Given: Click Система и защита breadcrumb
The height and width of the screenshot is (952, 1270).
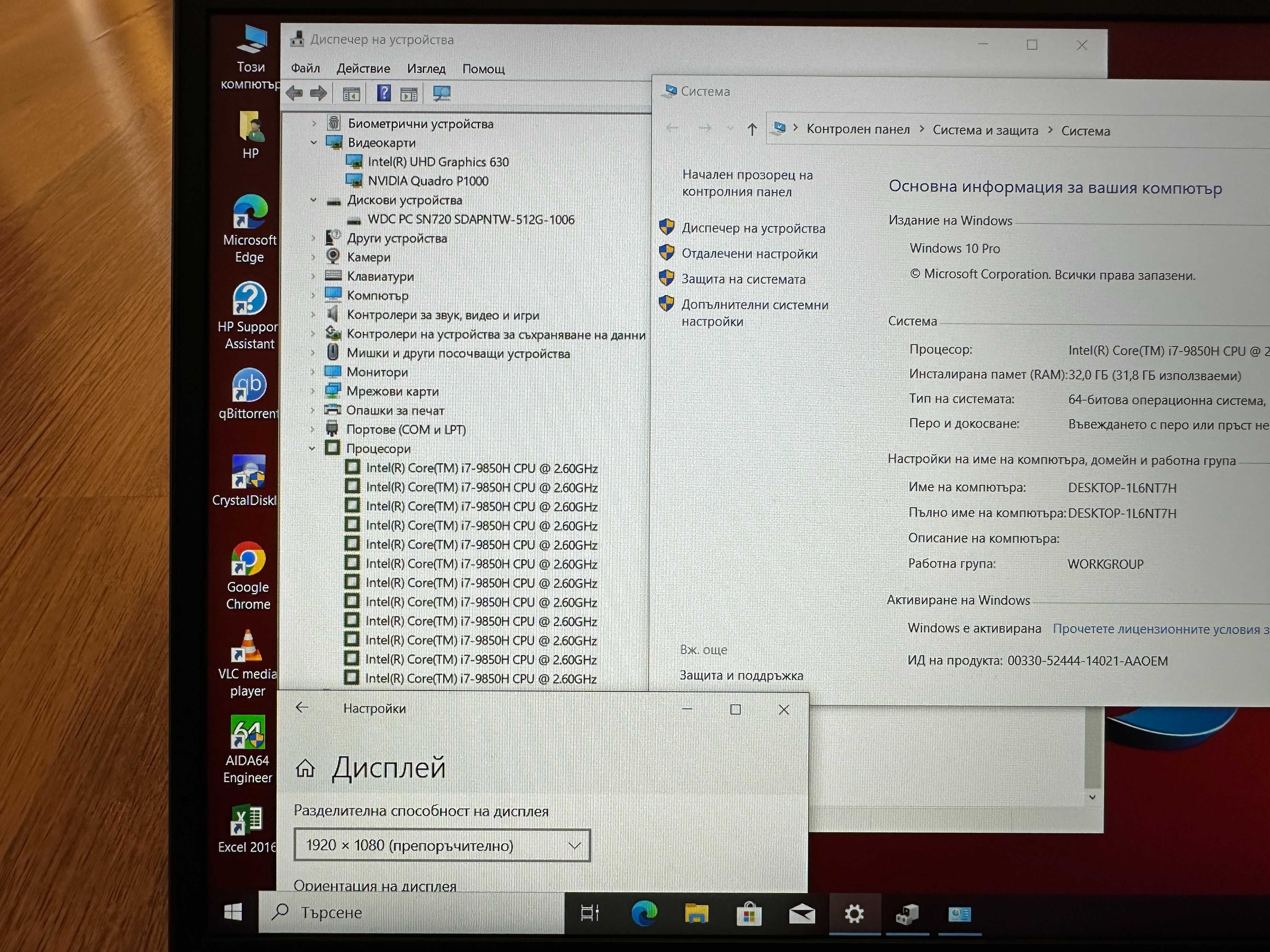Looking at the screenshot, I should coord(985,130).
